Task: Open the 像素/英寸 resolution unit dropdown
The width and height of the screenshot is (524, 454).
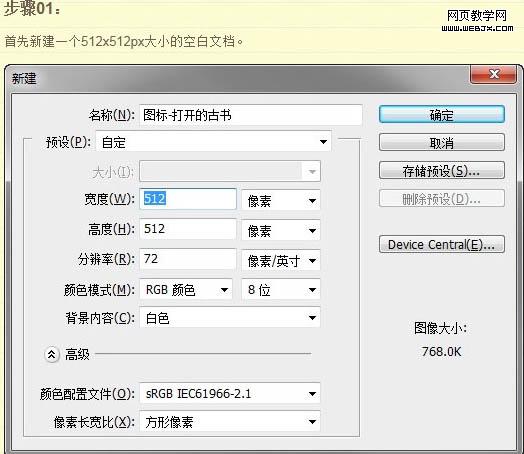Action: (281, 260)
